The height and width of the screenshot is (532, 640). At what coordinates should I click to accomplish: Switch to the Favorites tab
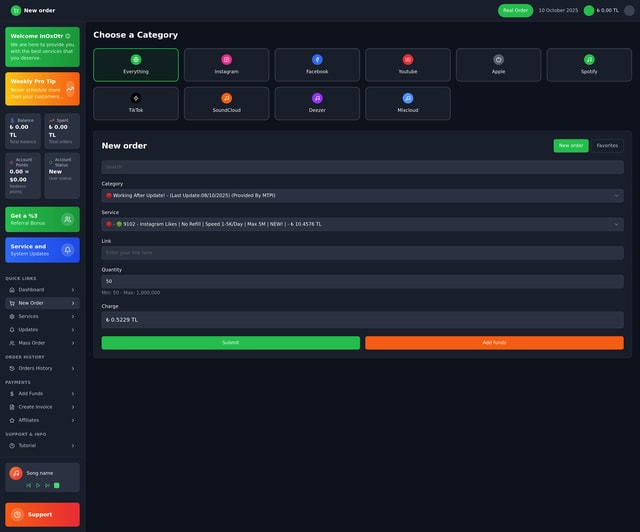[x=607, y=145]
